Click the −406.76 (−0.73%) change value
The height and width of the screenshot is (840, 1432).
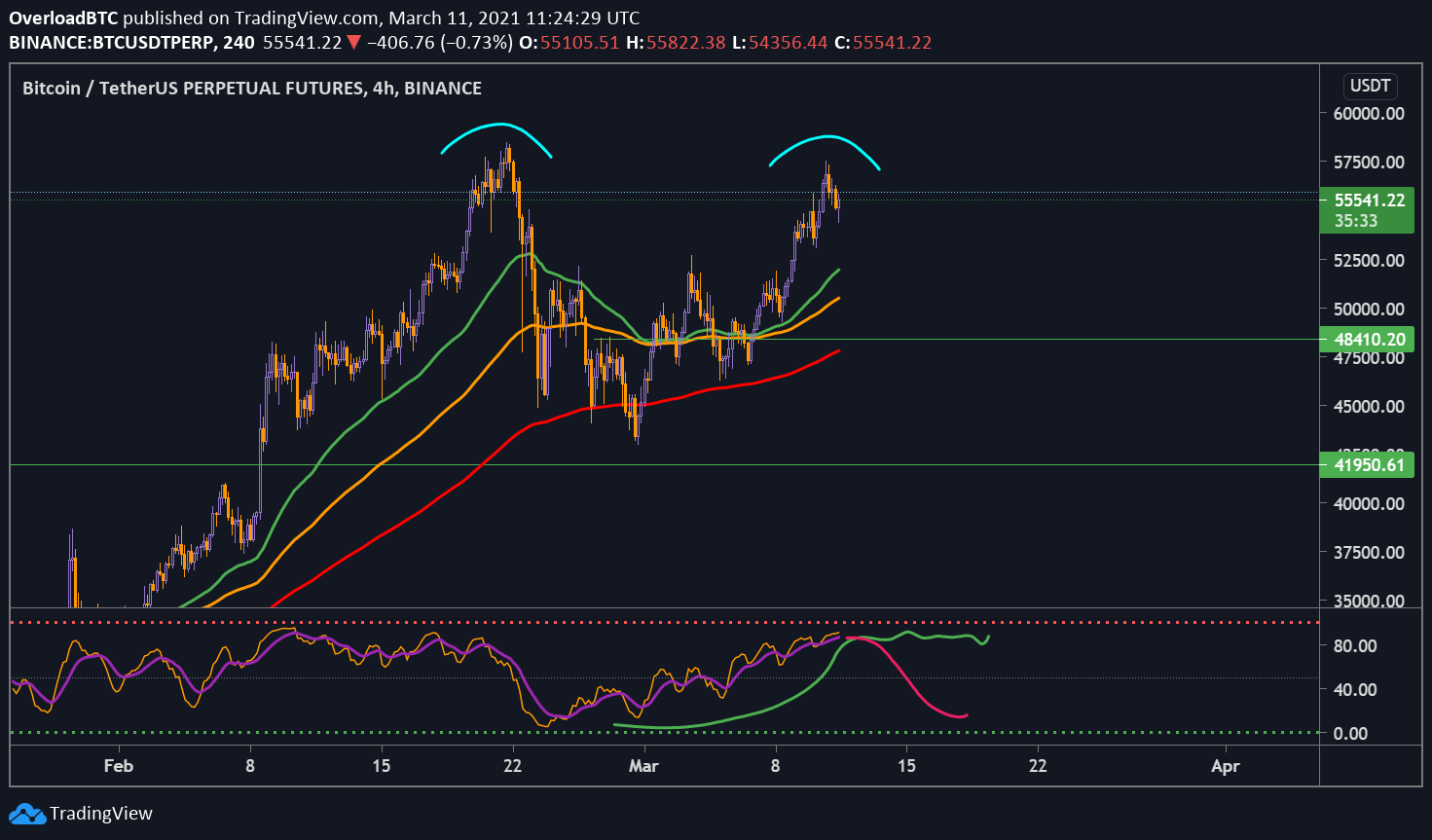coord(441,43)
